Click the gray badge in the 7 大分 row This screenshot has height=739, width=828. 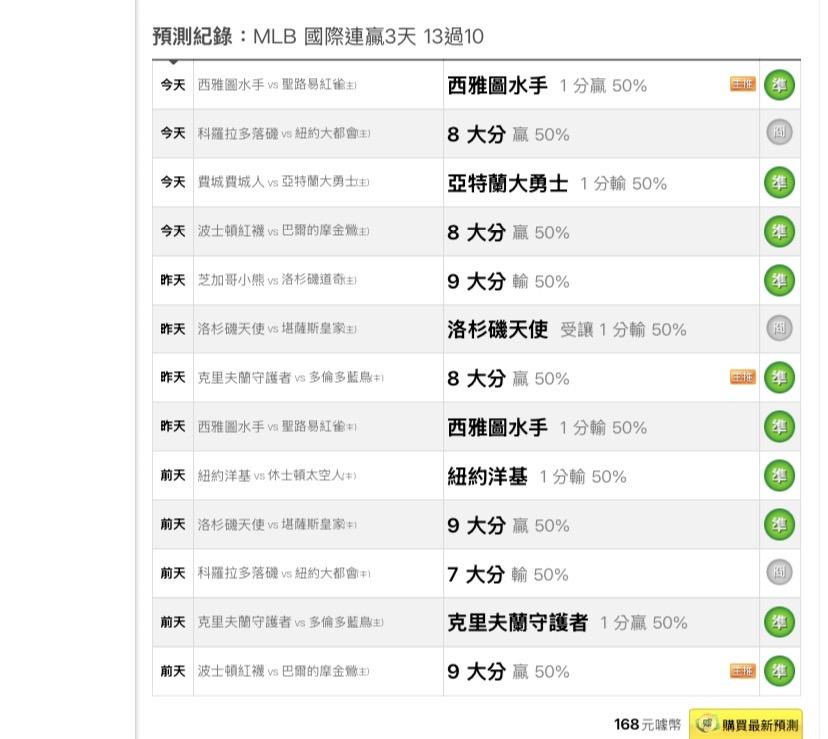pos(779,572)
